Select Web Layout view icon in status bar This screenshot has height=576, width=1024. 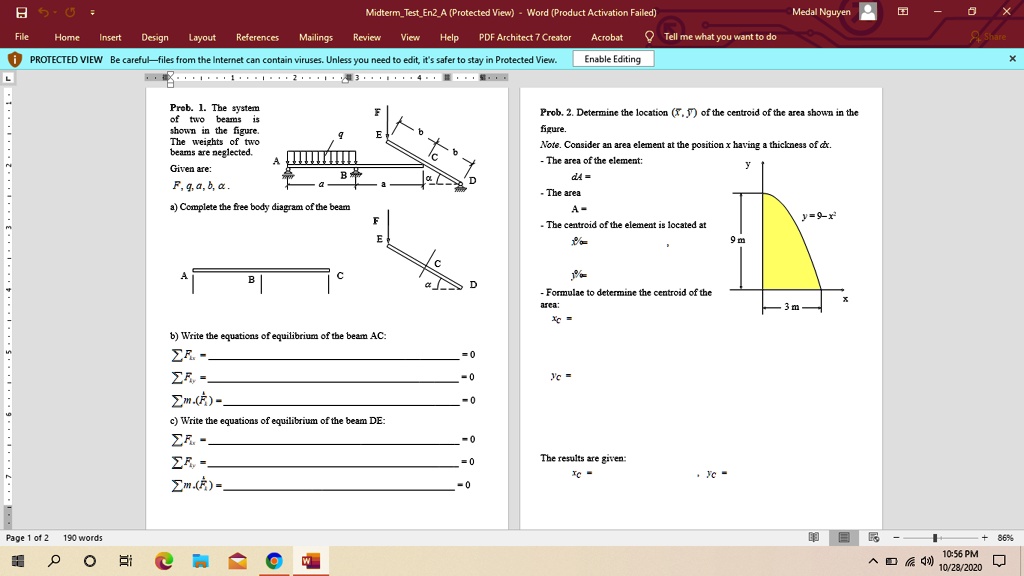[873, 537]
